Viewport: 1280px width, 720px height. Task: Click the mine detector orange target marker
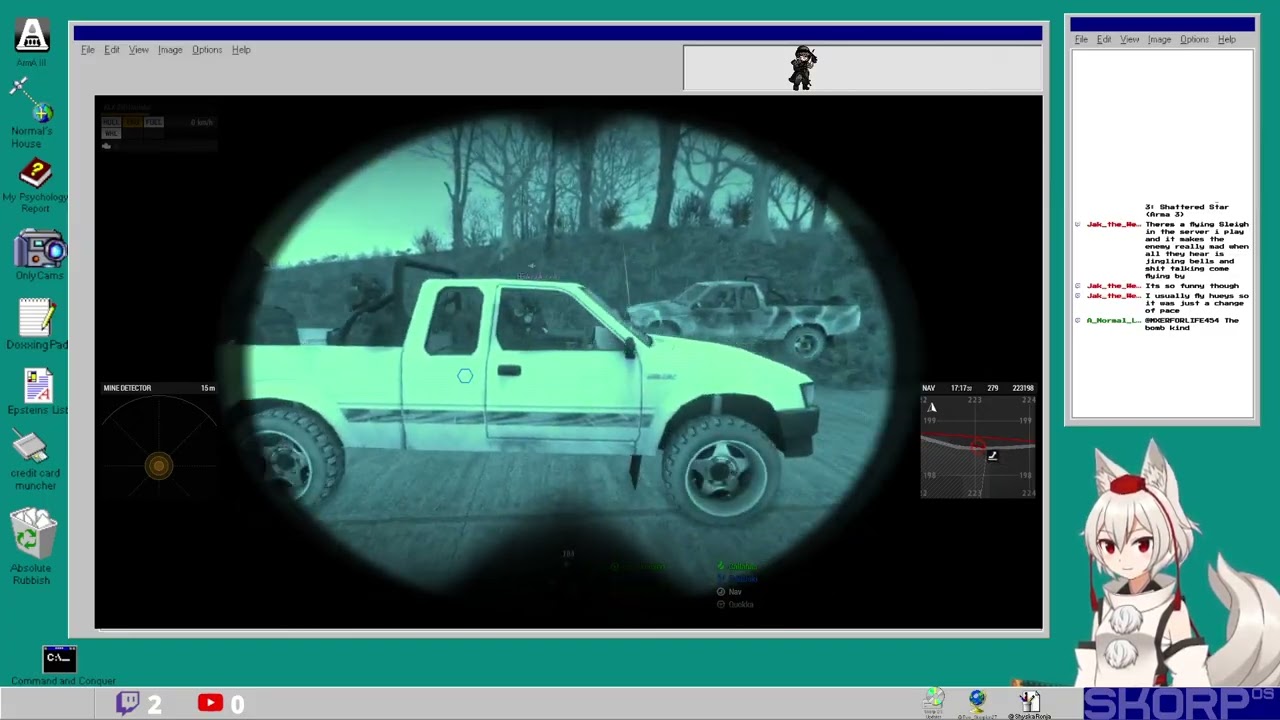tap(158, 465)
